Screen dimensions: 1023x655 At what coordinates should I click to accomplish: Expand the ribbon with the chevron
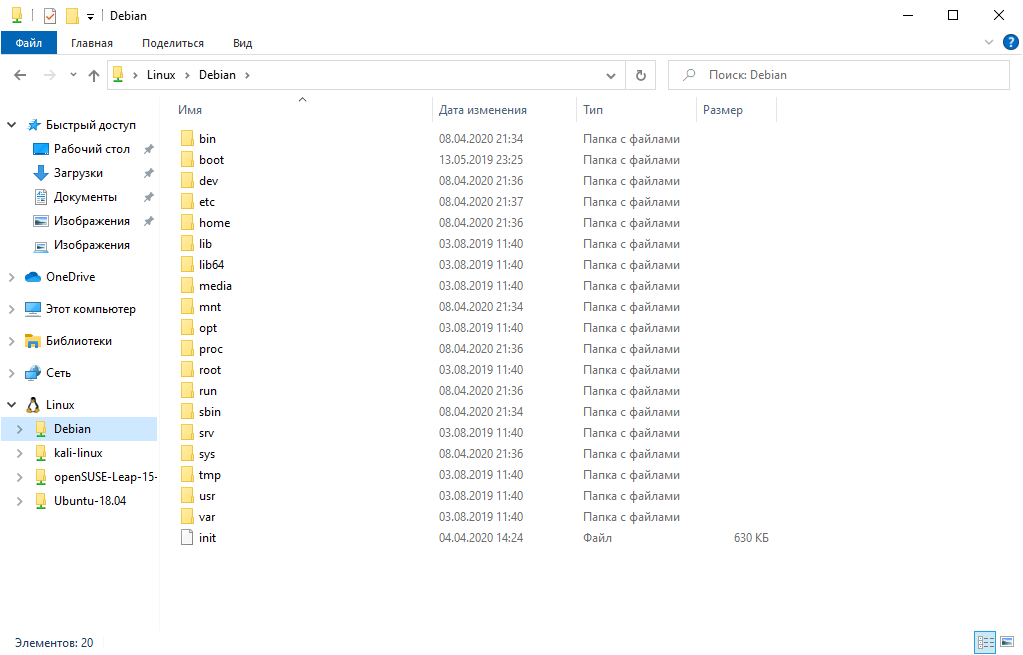pos(988,42)
